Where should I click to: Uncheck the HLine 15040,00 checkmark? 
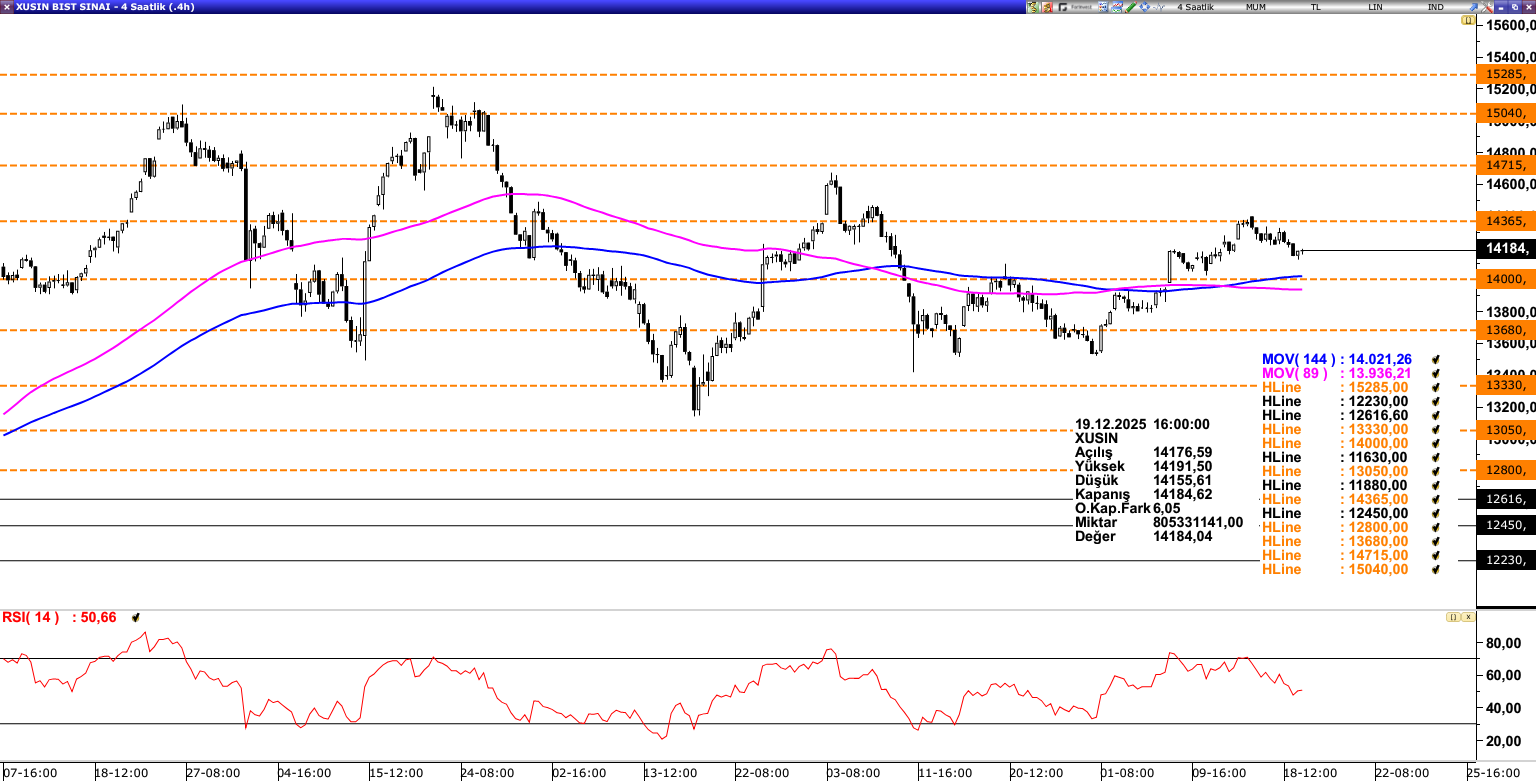[1436, 569]
